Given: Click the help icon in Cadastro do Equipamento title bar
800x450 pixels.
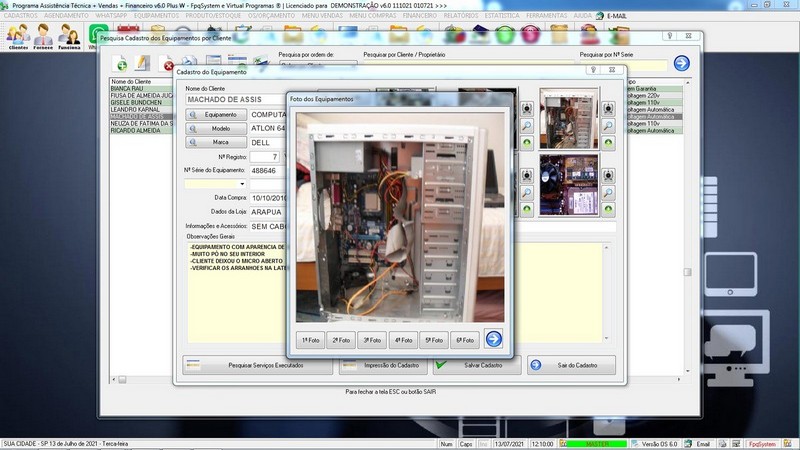Looking at the screenshot, I should [593, 69].
